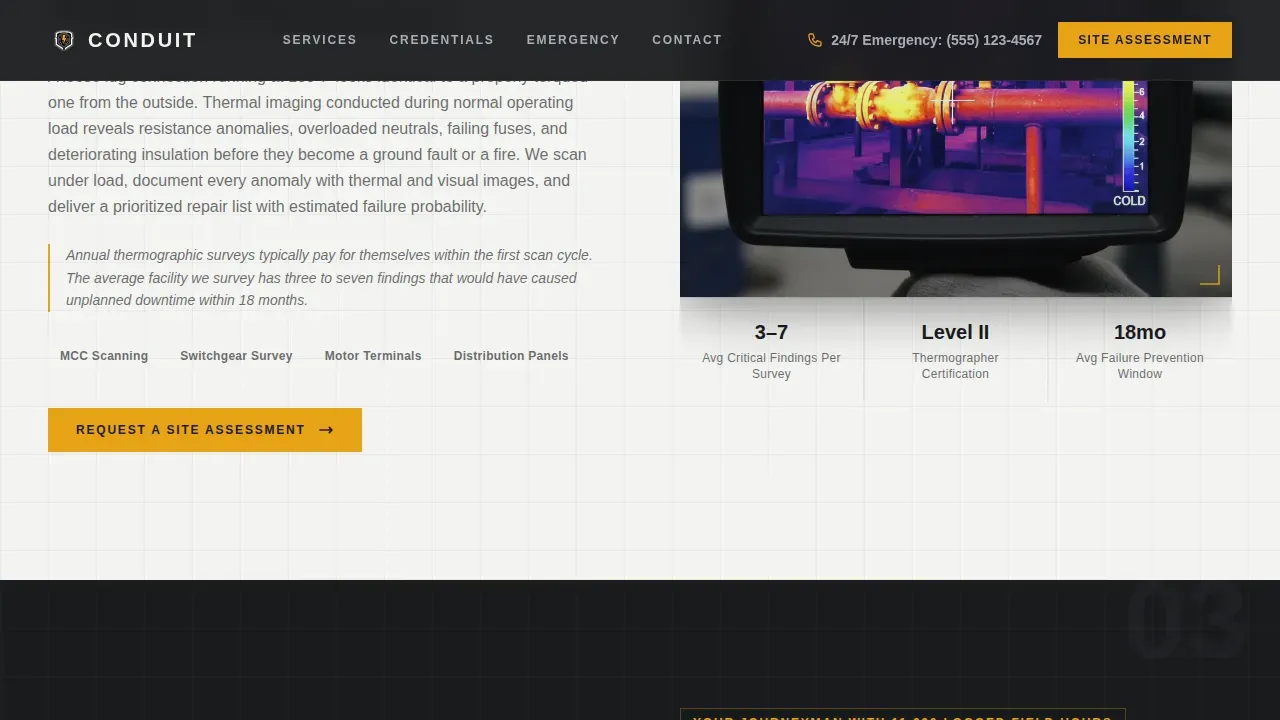Select the Motor Terminals tag

click(x=373, y=356)
